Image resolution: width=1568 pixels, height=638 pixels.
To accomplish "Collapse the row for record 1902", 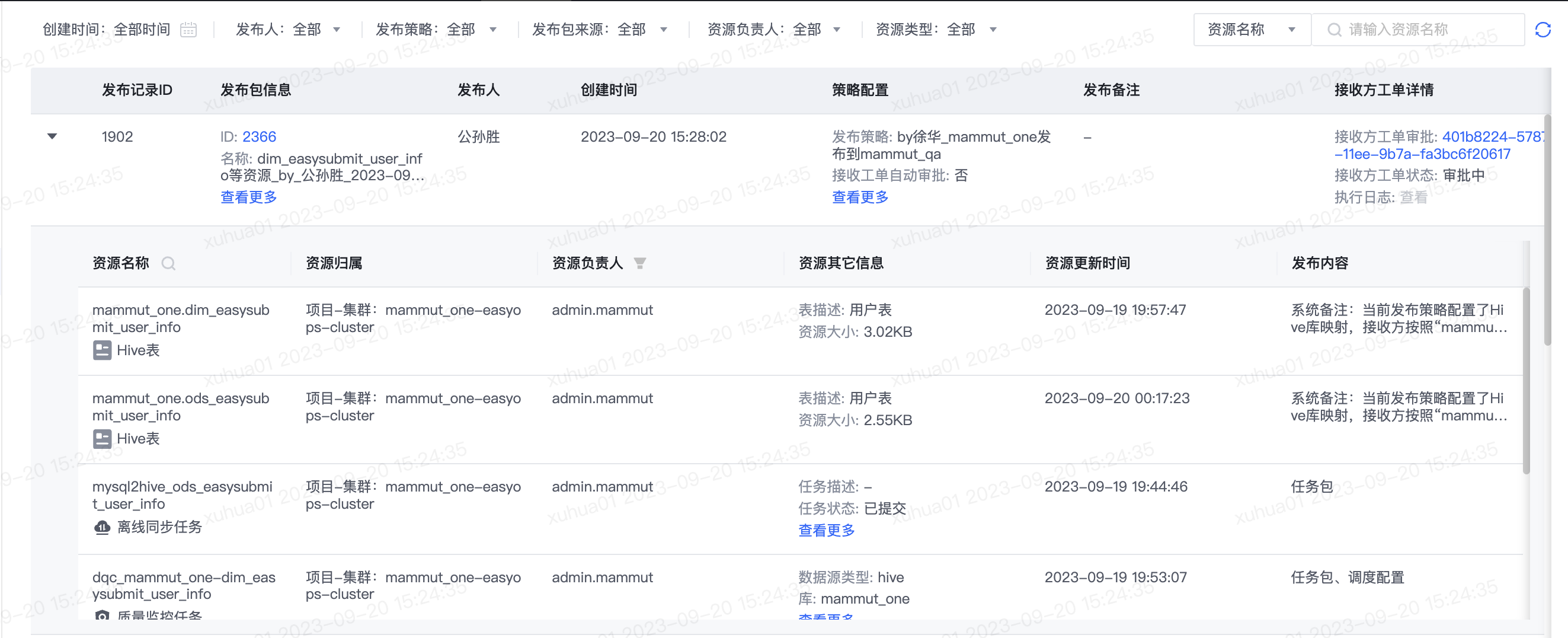I will tap(52, 136).
